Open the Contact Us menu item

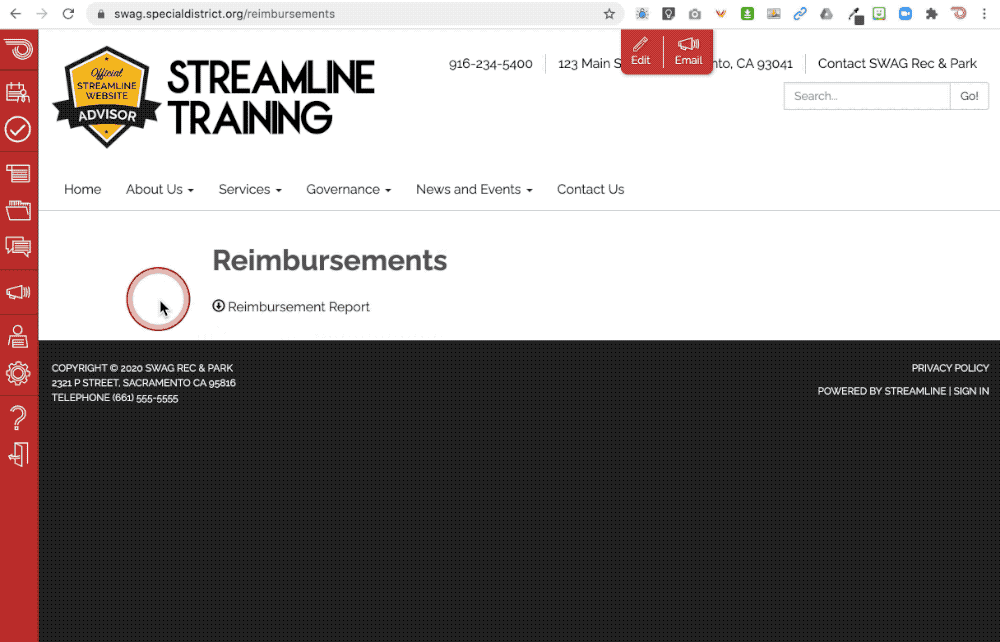click(591, 189)
